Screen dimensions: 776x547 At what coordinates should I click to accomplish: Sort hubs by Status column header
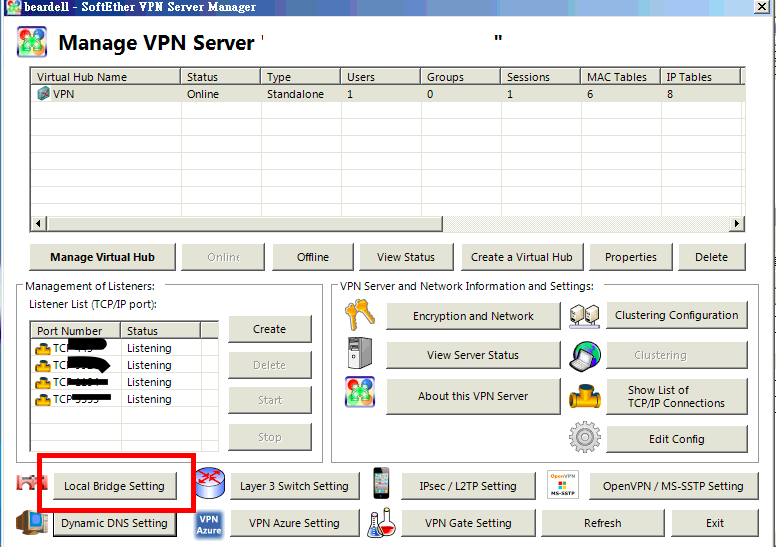point(221,77)
